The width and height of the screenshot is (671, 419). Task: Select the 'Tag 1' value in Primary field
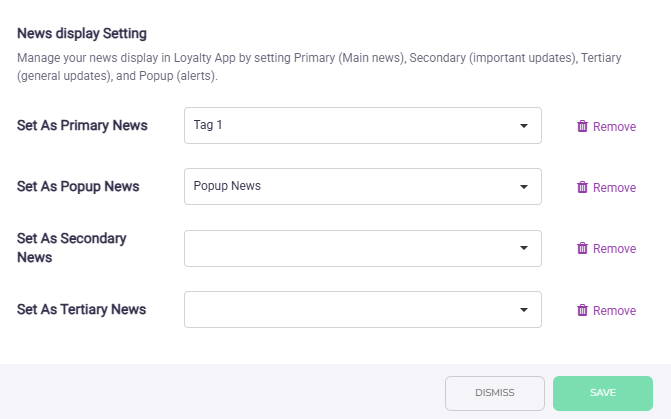point(211,125)
